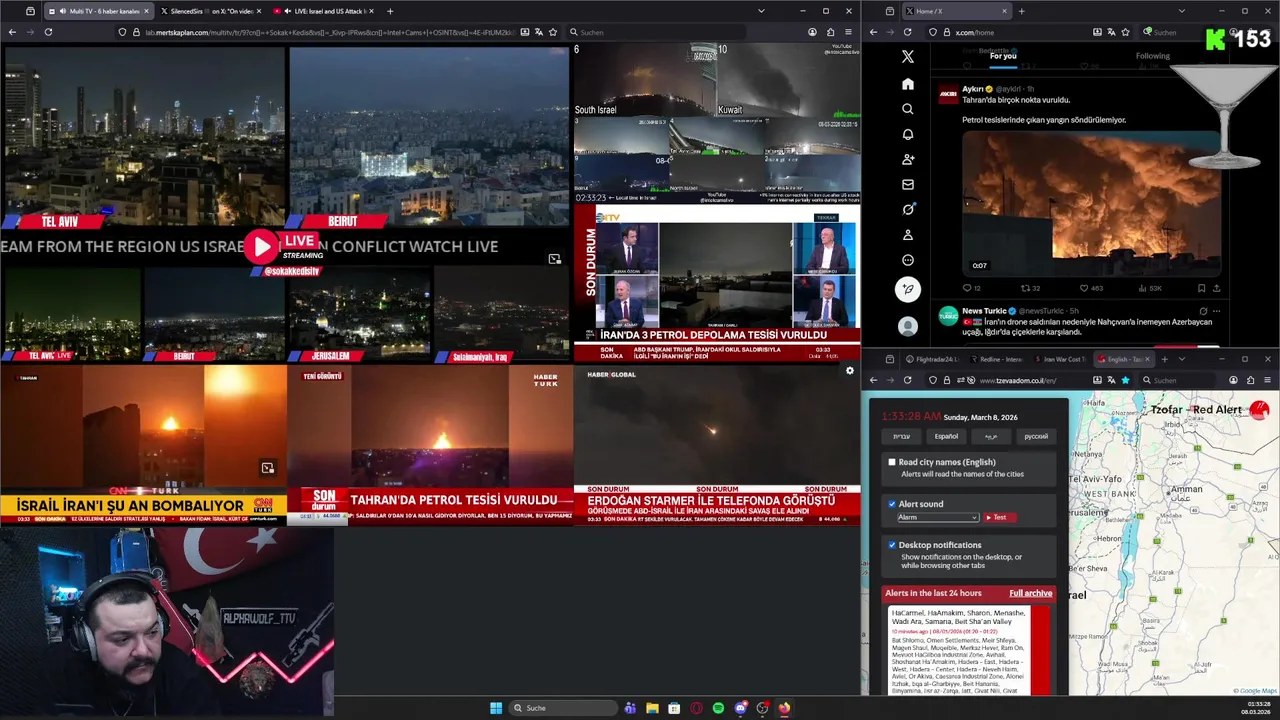Go back in tzevaadom window
Screen dimensions: 1280x720
coord(873,380)
